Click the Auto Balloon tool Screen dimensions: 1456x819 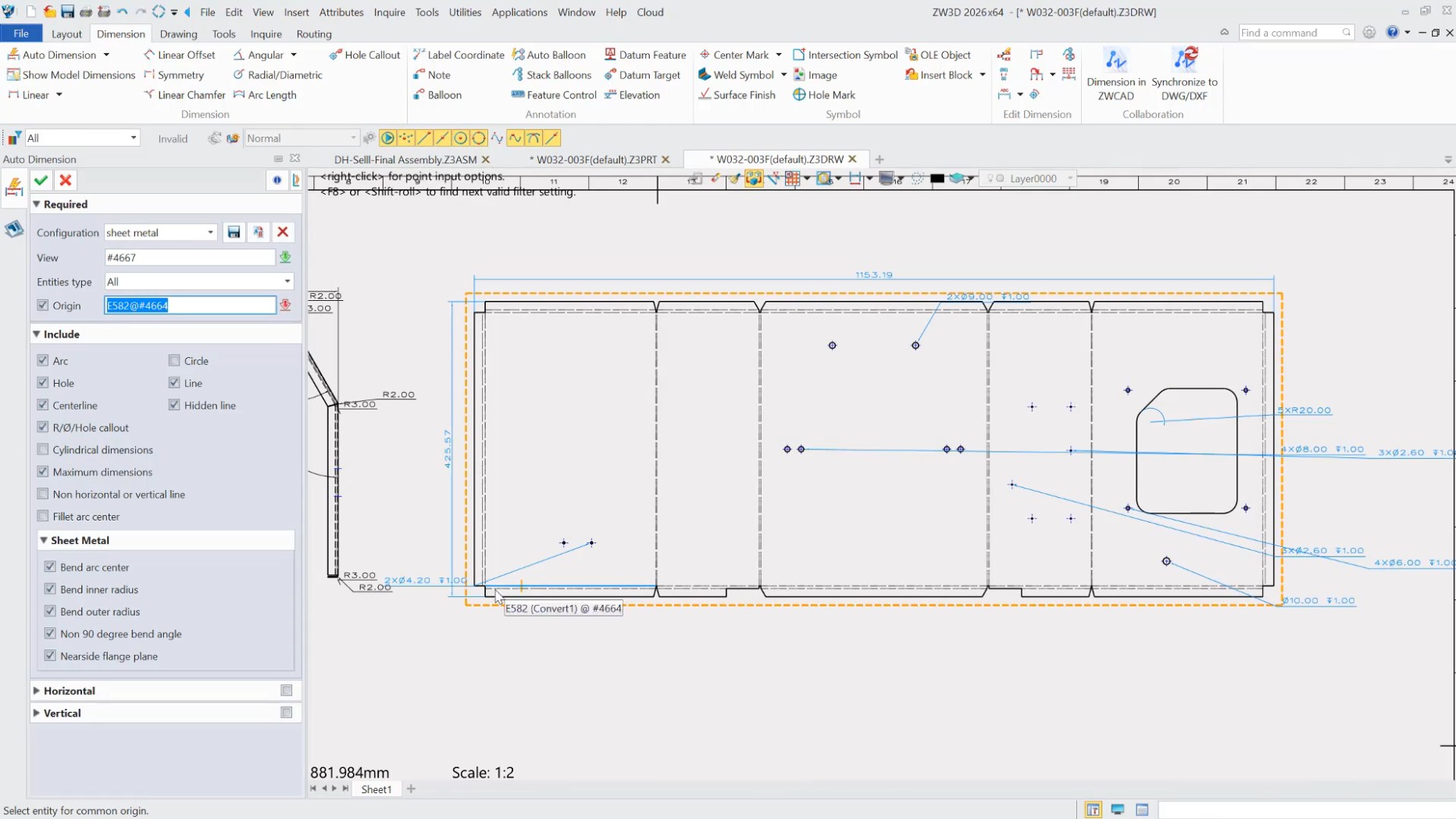click(549, 55)
